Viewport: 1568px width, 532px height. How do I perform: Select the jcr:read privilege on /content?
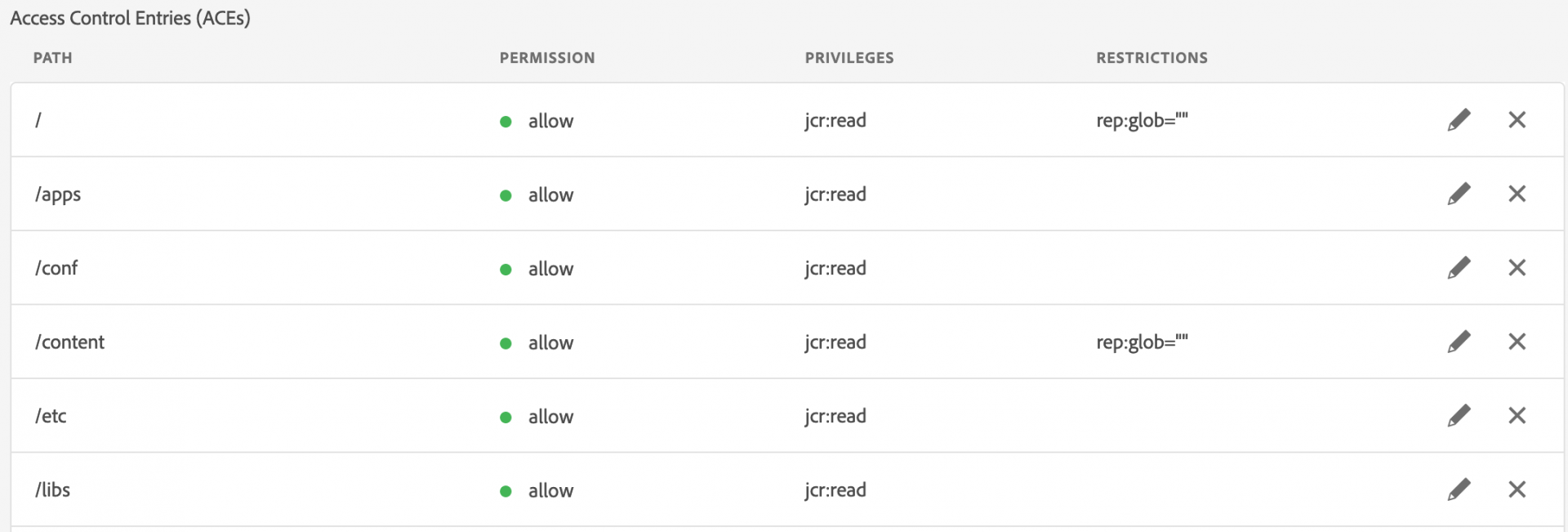click(835, 342)
